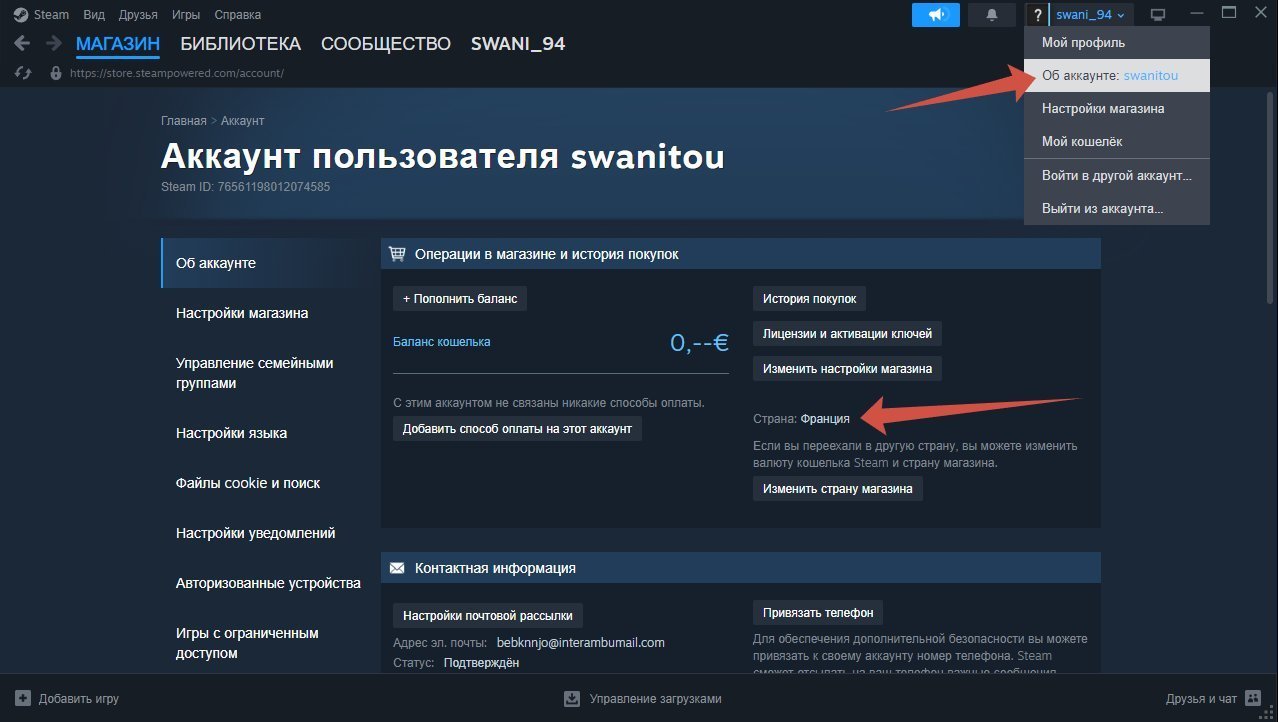Viewport: 1278px width, 722px height.
Task: Click the question mark help icon
Action: (1038, 15)
